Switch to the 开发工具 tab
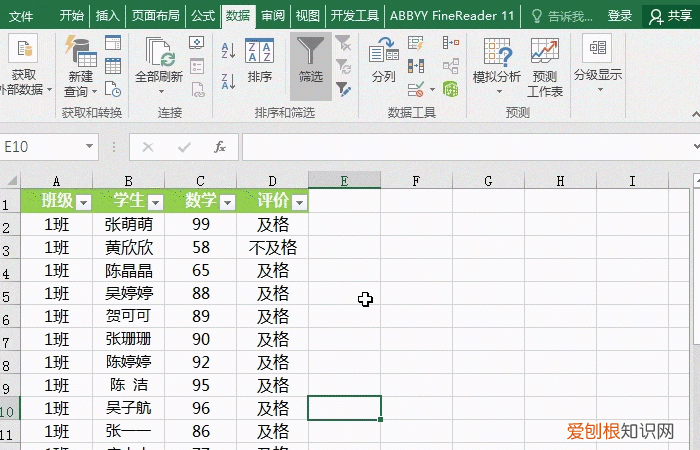The width and height of the screenshot is (700, 450). tap(354, 16)
